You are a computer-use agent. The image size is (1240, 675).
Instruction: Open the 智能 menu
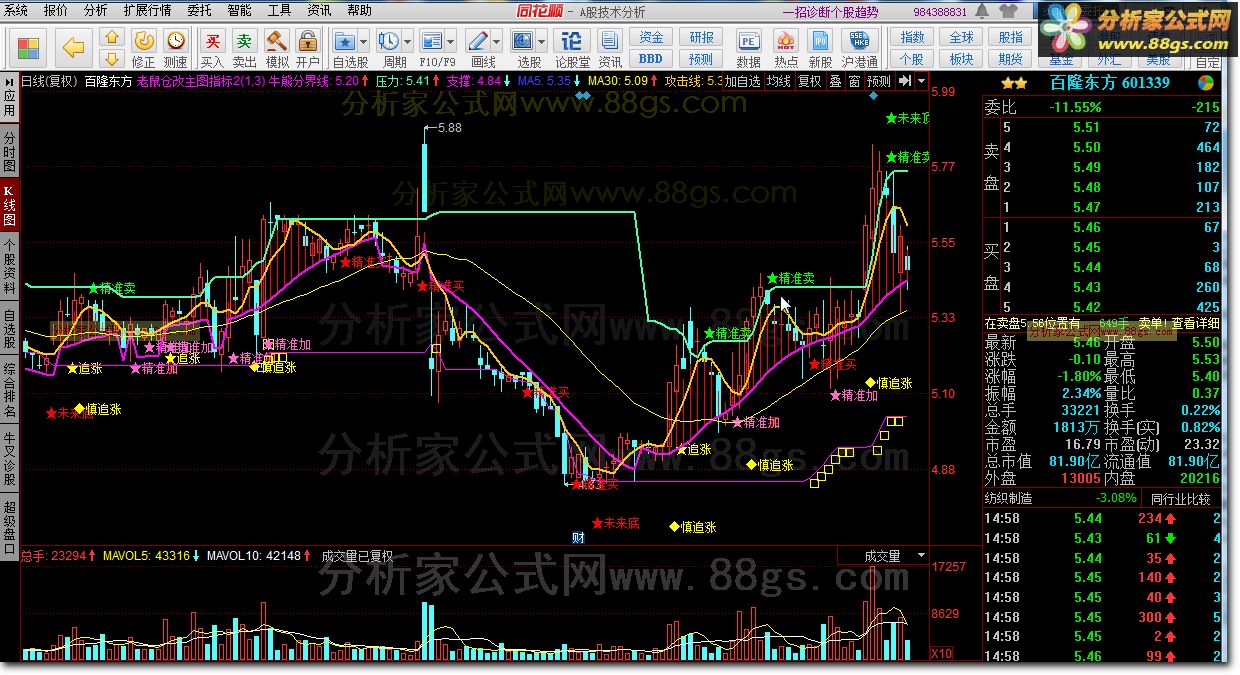(240, 11)
